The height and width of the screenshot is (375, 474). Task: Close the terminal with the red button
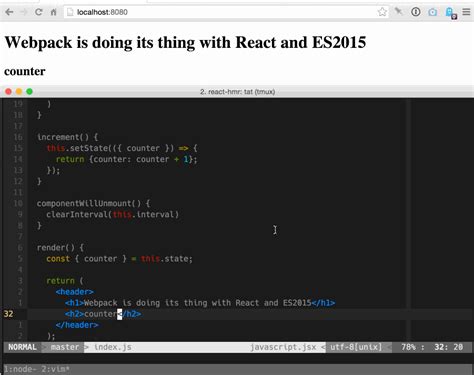tap(9, 91)
